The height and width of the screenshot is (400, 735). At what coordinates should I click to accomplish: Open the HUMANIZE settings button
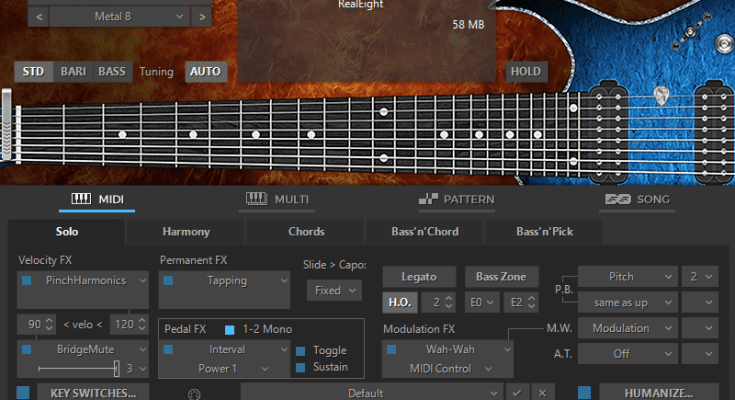pos(658,393)
